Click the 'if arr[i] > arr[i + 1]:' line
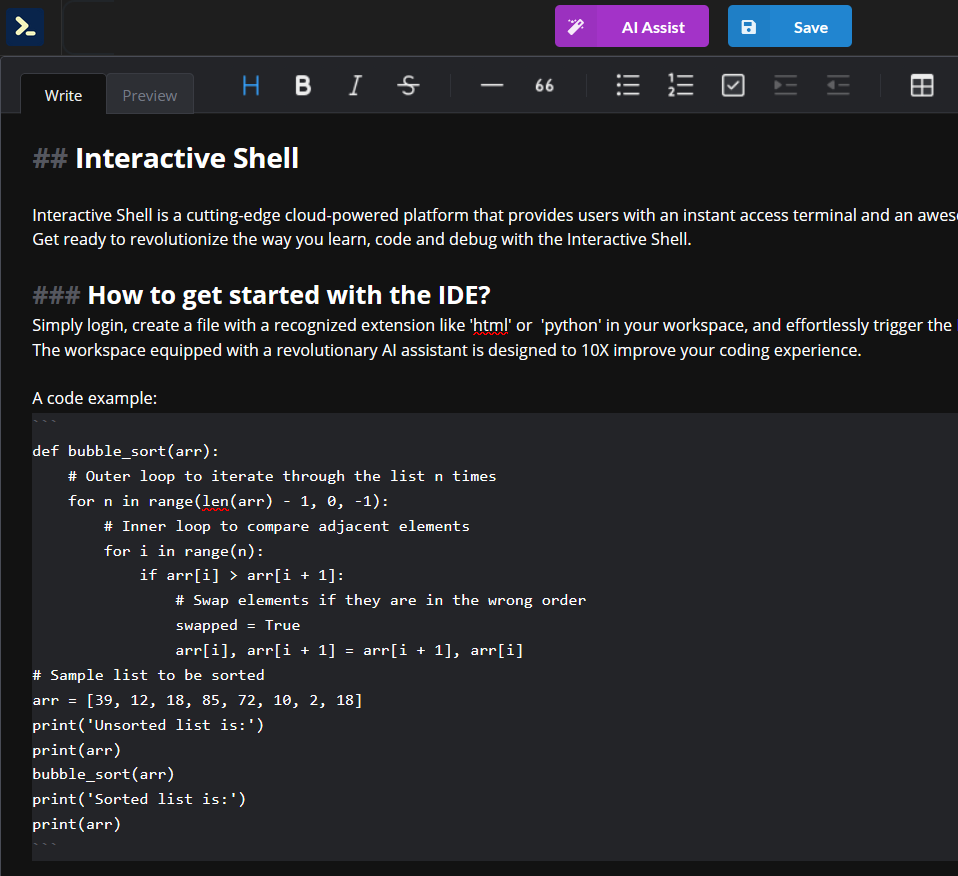This screenshot has width=958, height=876. 242,575
